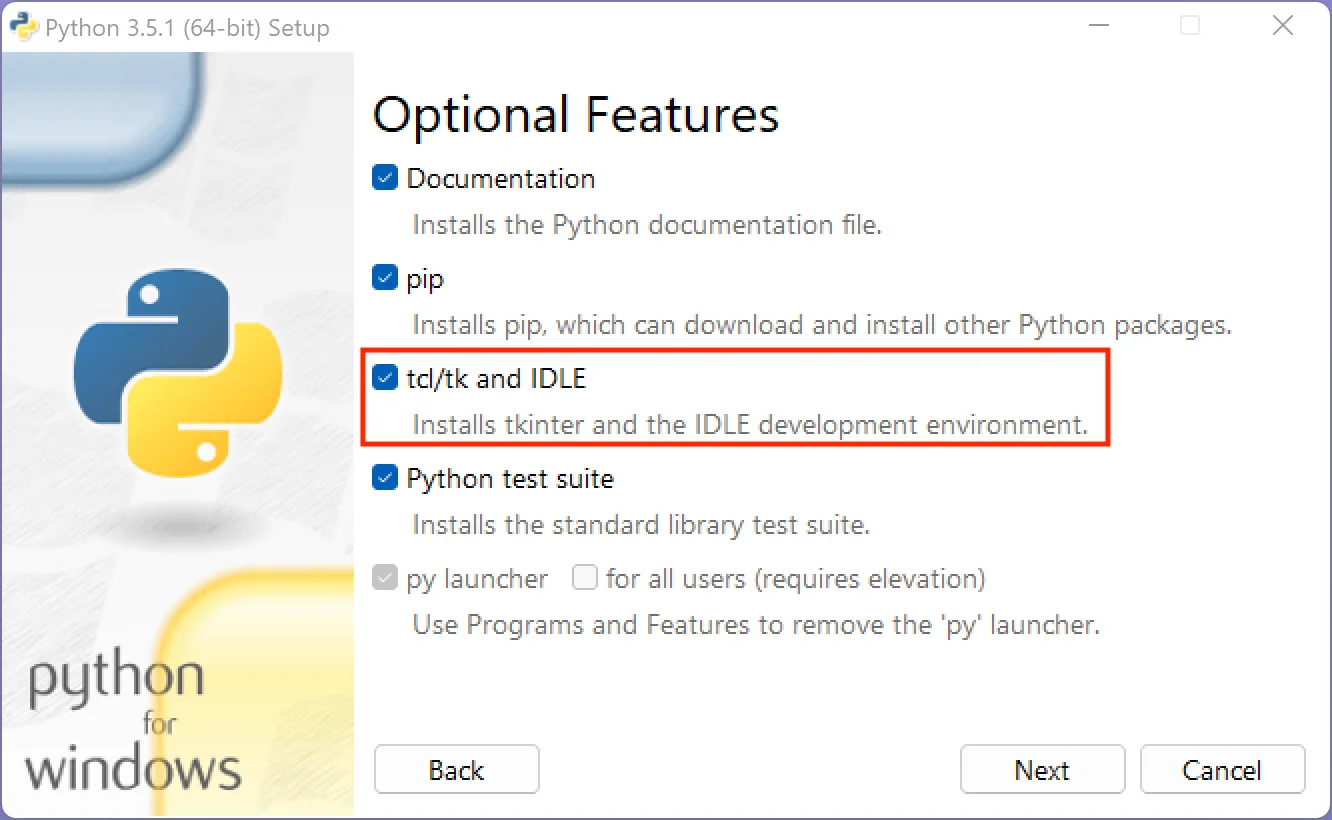The height and width of the screenshot is (820, 1332).
Task: Click the Documentation checkmark icon
Action: (384, 177)
